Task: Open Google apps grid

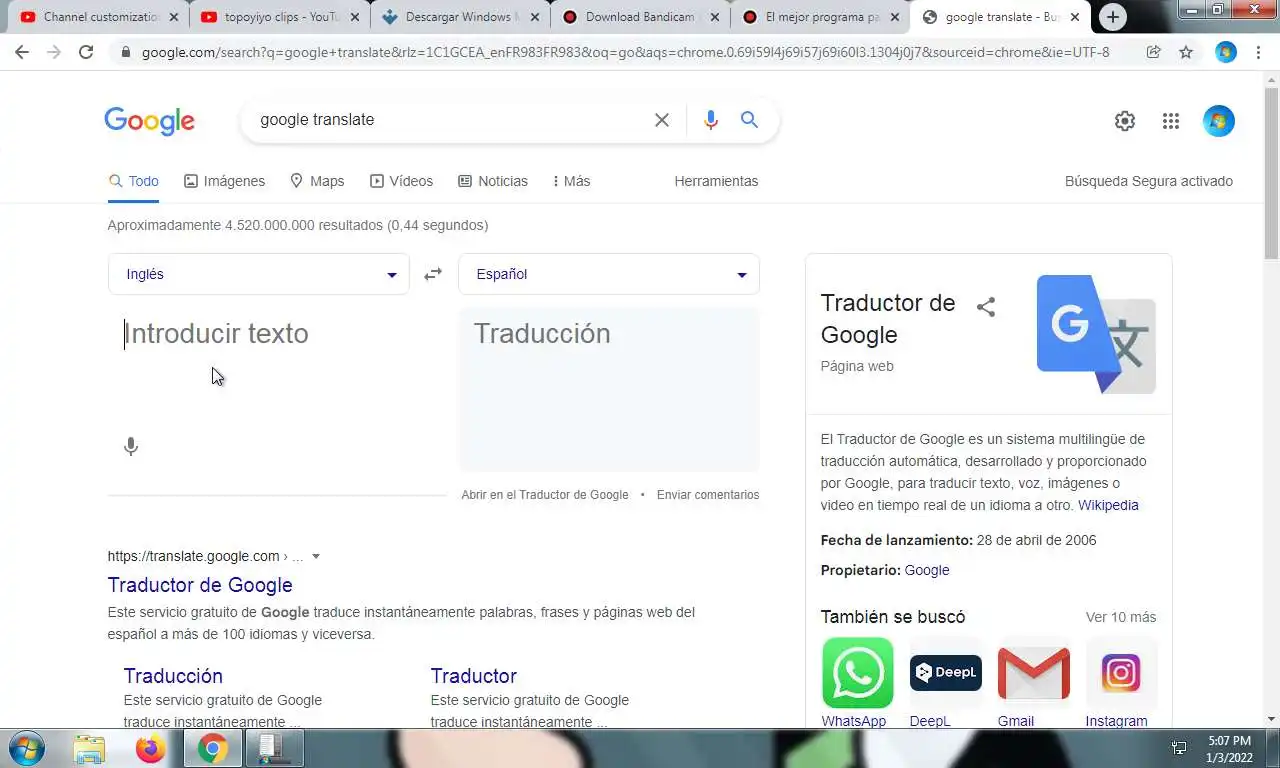Action: point(1171,121)
